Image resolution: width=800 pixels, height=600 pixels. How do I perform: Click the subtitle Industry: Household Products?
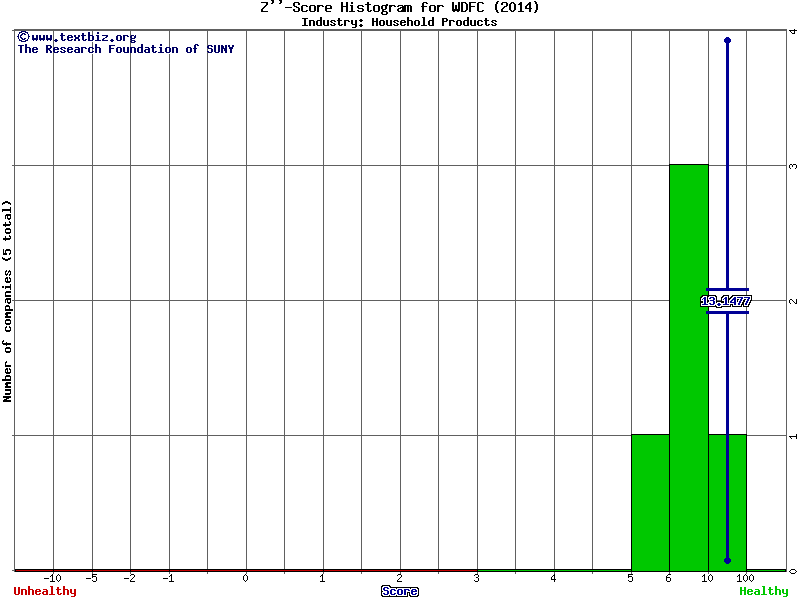click(399, 22)
